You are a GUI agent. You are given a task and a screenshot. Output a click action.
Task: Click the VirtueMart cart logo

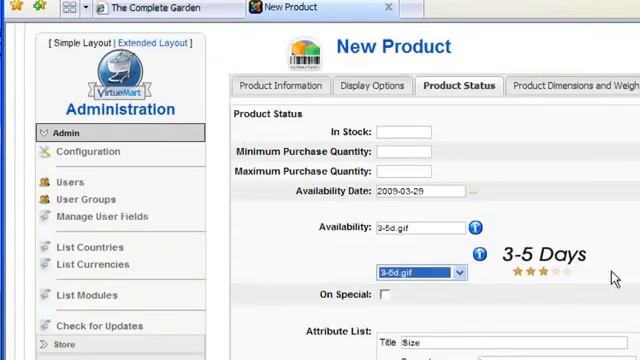120,75
